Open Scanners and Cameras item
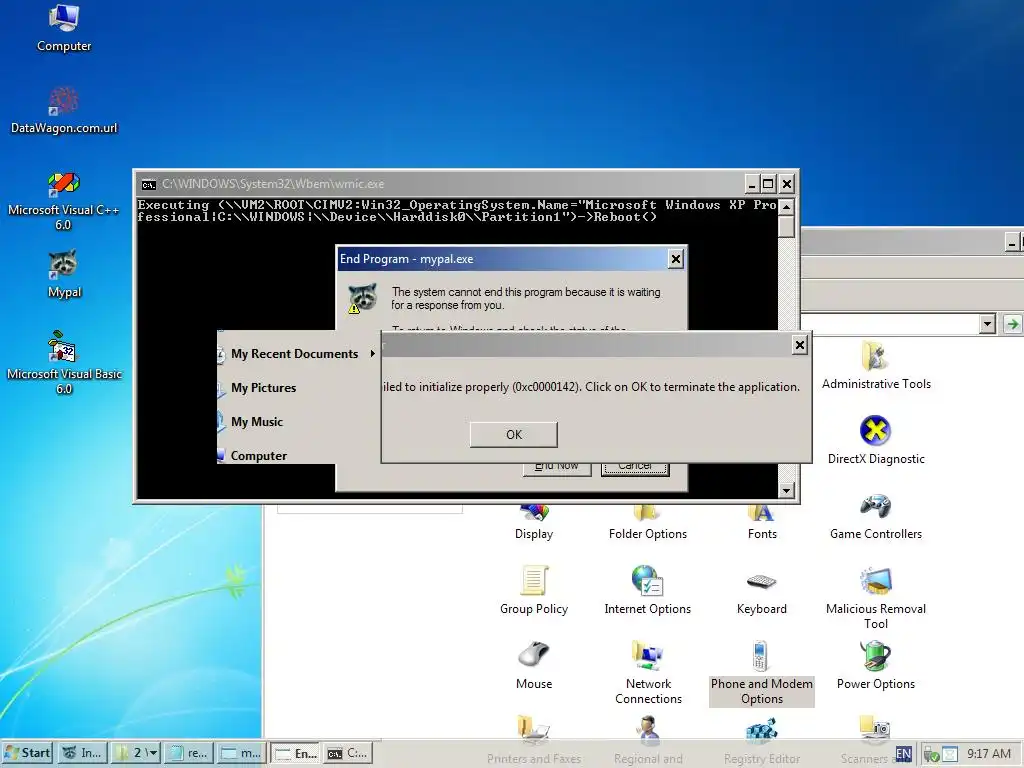The width and height of the screenshot is (1024, 768). [x=876, y=741]
